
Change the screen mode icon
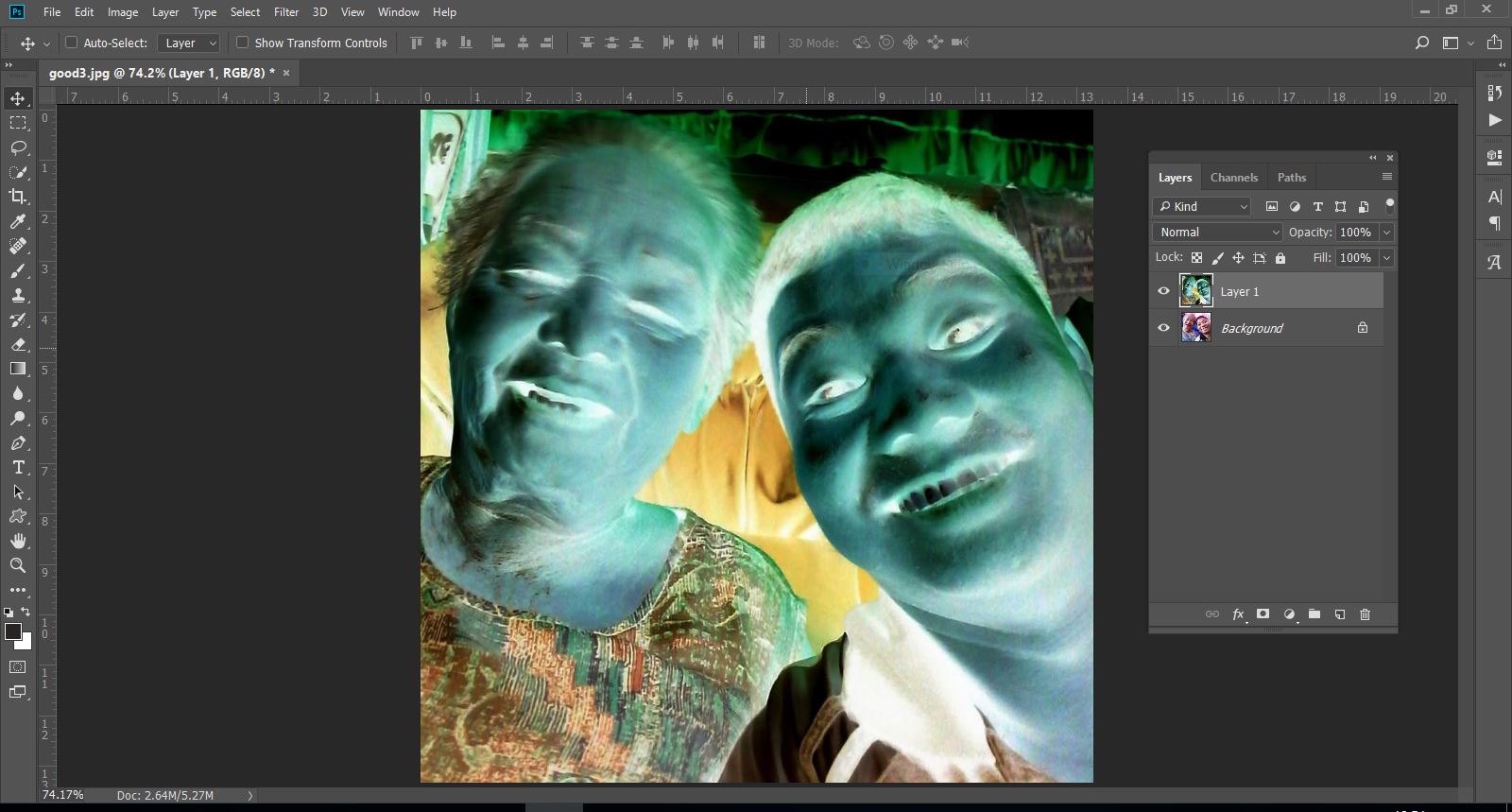(18, 692)
